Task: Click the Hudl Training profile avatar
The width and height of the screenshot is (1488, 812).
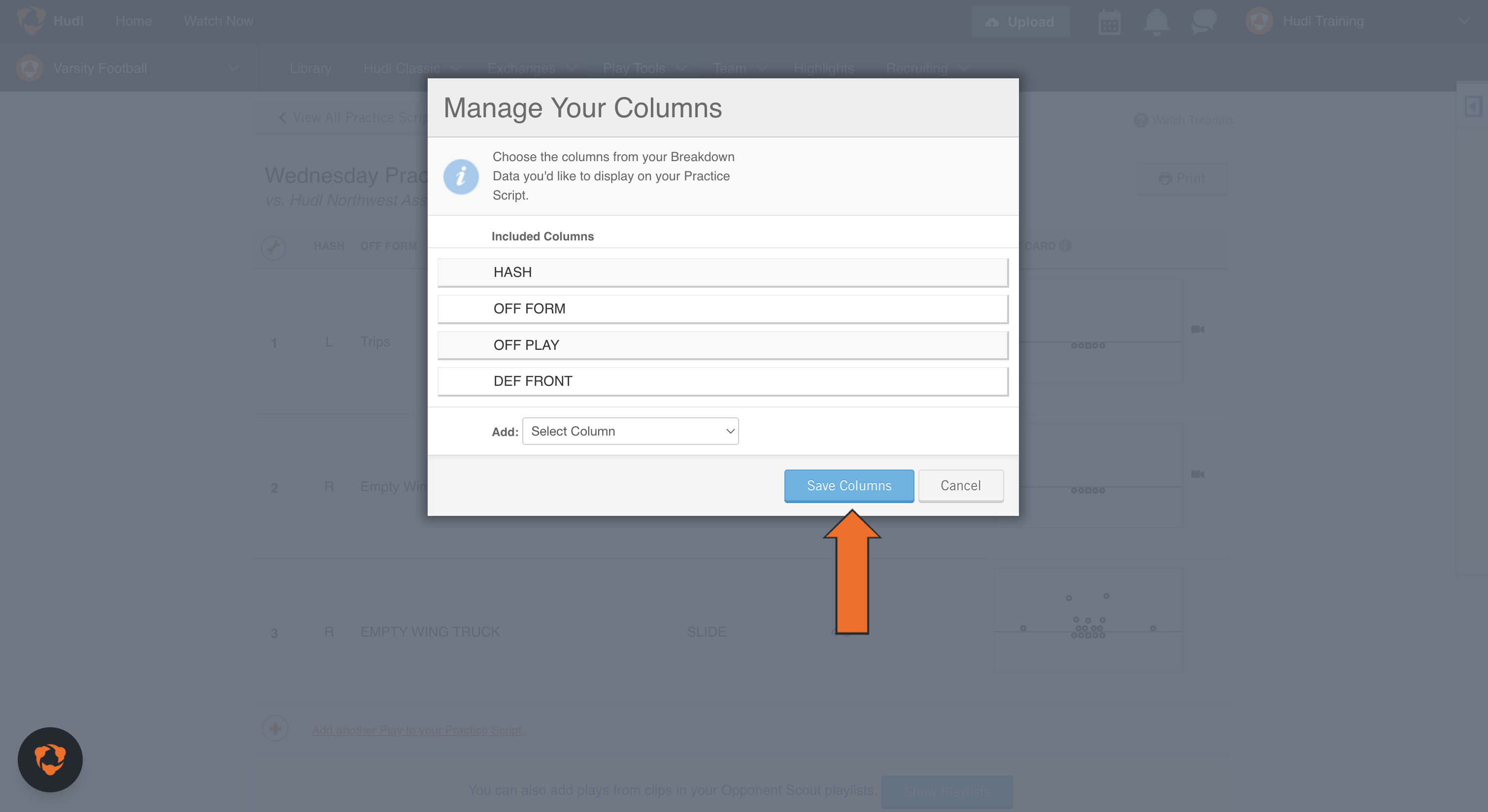Action: click(1259, 21)
